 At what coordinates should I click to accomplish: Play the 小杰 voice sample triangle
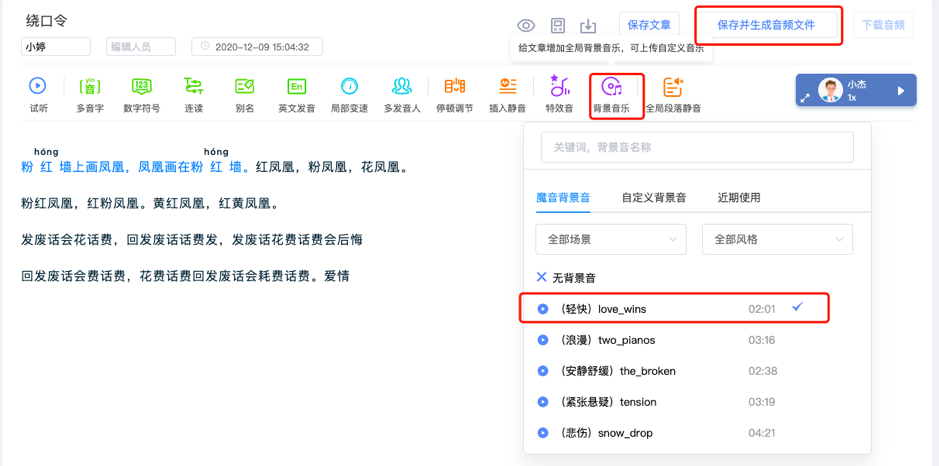[x=901, y=91]
